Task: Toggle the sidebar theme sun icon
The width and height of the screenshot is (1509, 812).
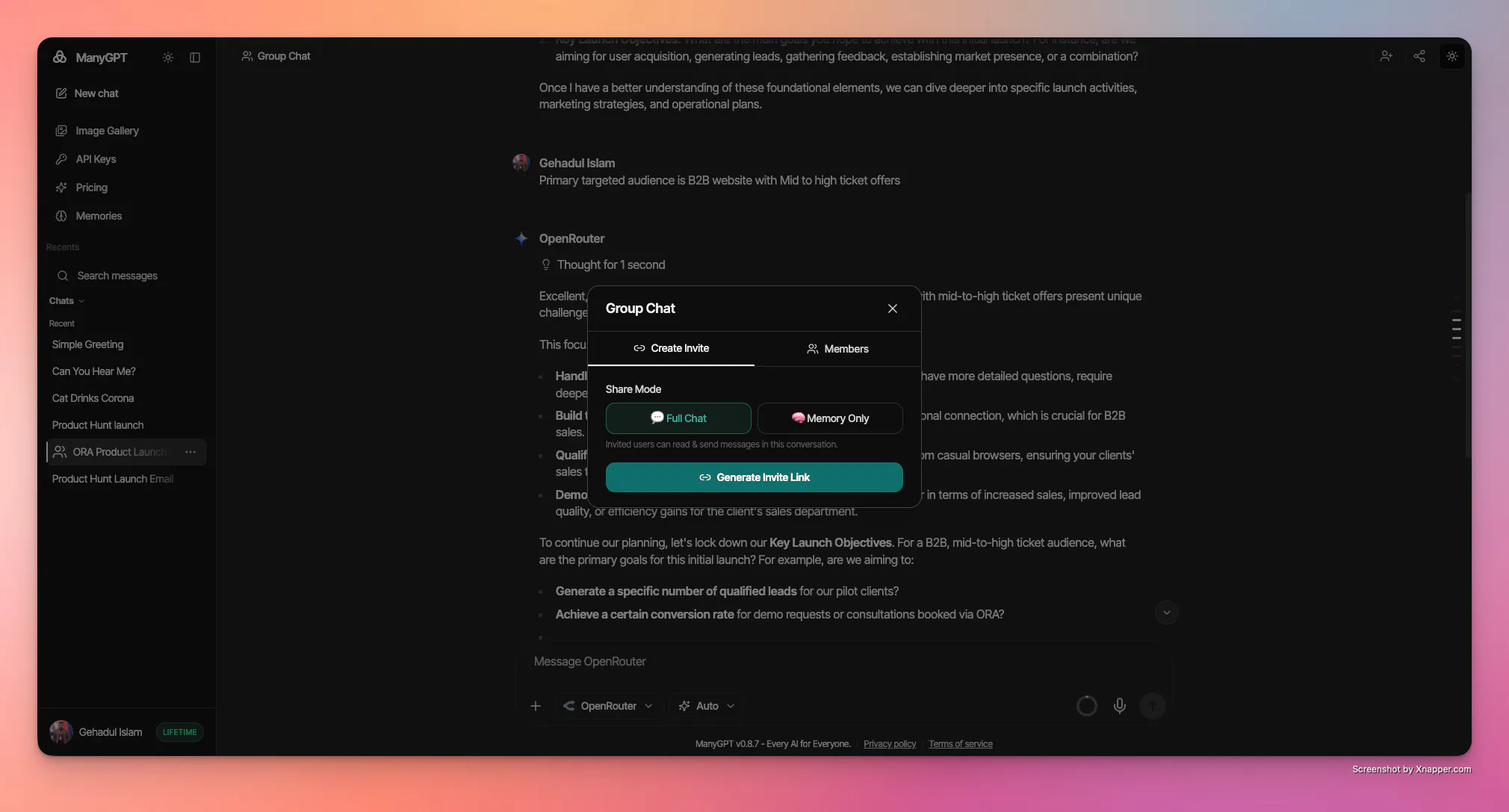Action: (168, 58)
